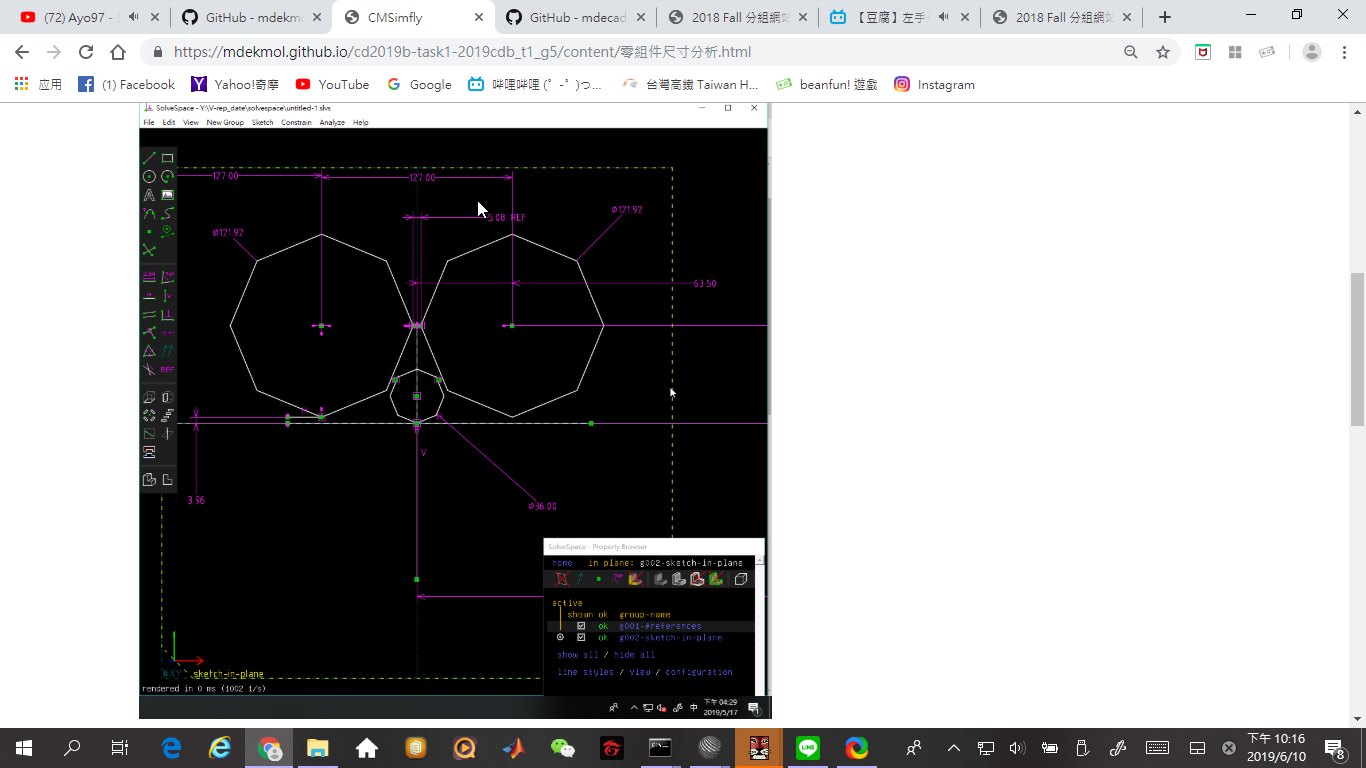Uncheck shown checkbox for g002-sketch-in-plane
1366x768 pixels.
[581, 637]
